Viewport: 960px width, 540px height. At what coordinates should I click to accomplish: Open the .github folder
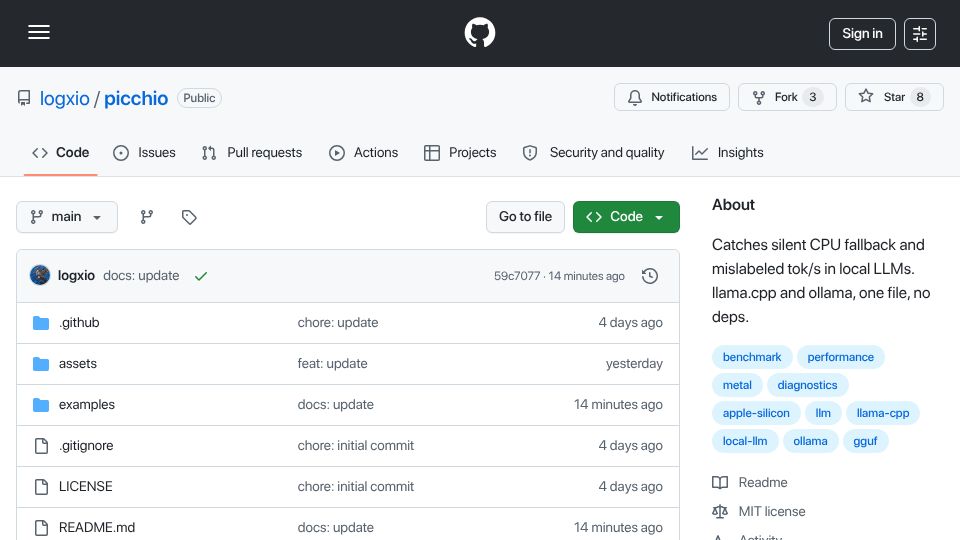(79, 323)
